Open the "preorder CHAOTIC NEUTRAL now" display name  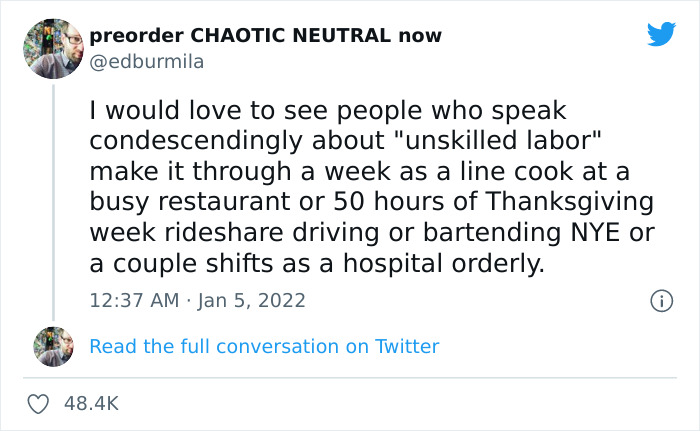pos(265,36)
